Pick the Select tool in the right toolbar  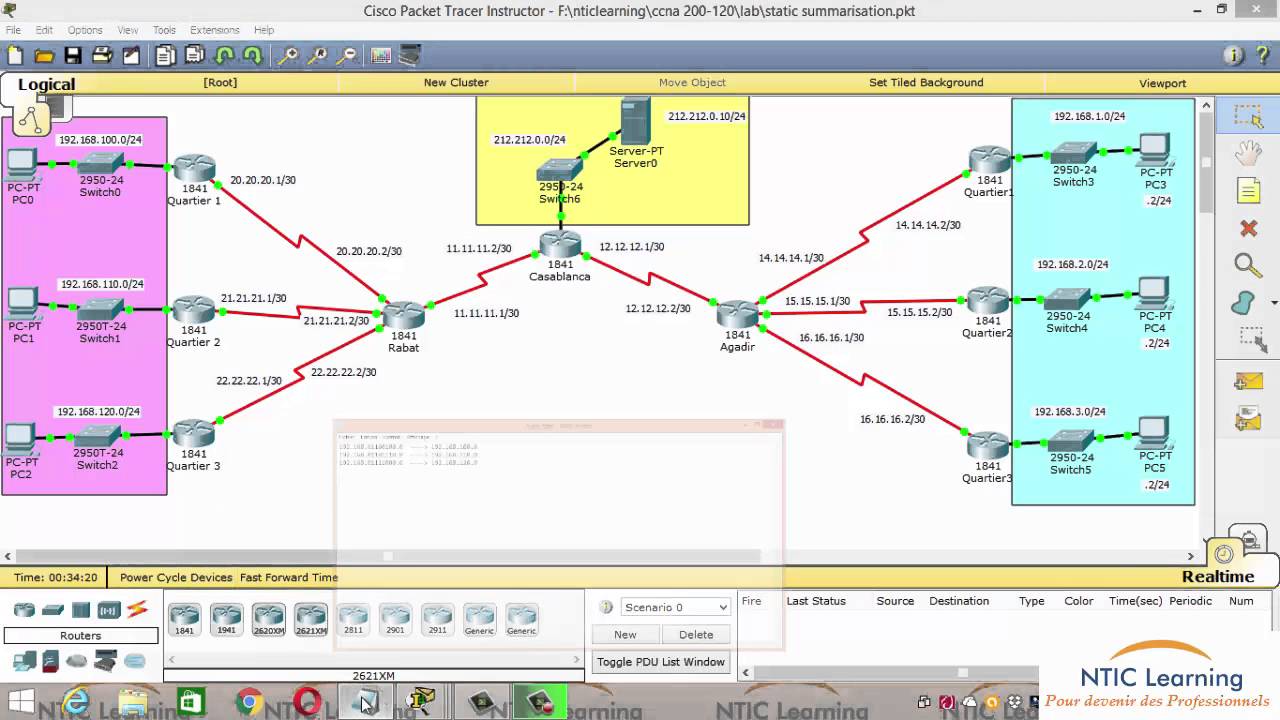(1248, 116)
